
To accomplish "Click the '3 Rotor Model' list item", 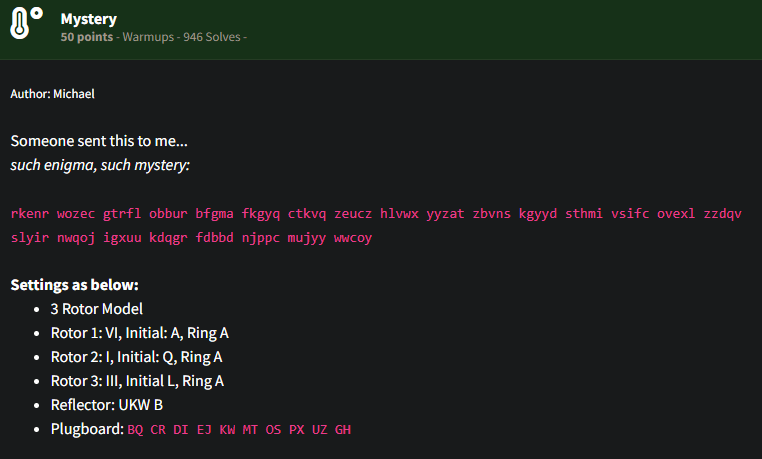I will (96, 309).
